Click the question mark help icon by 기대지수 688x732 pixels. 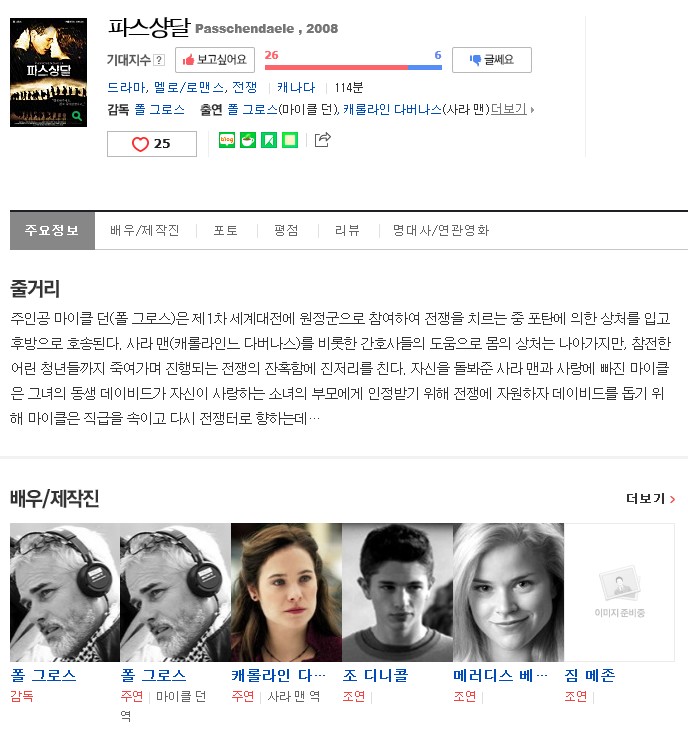click(159, 60)
